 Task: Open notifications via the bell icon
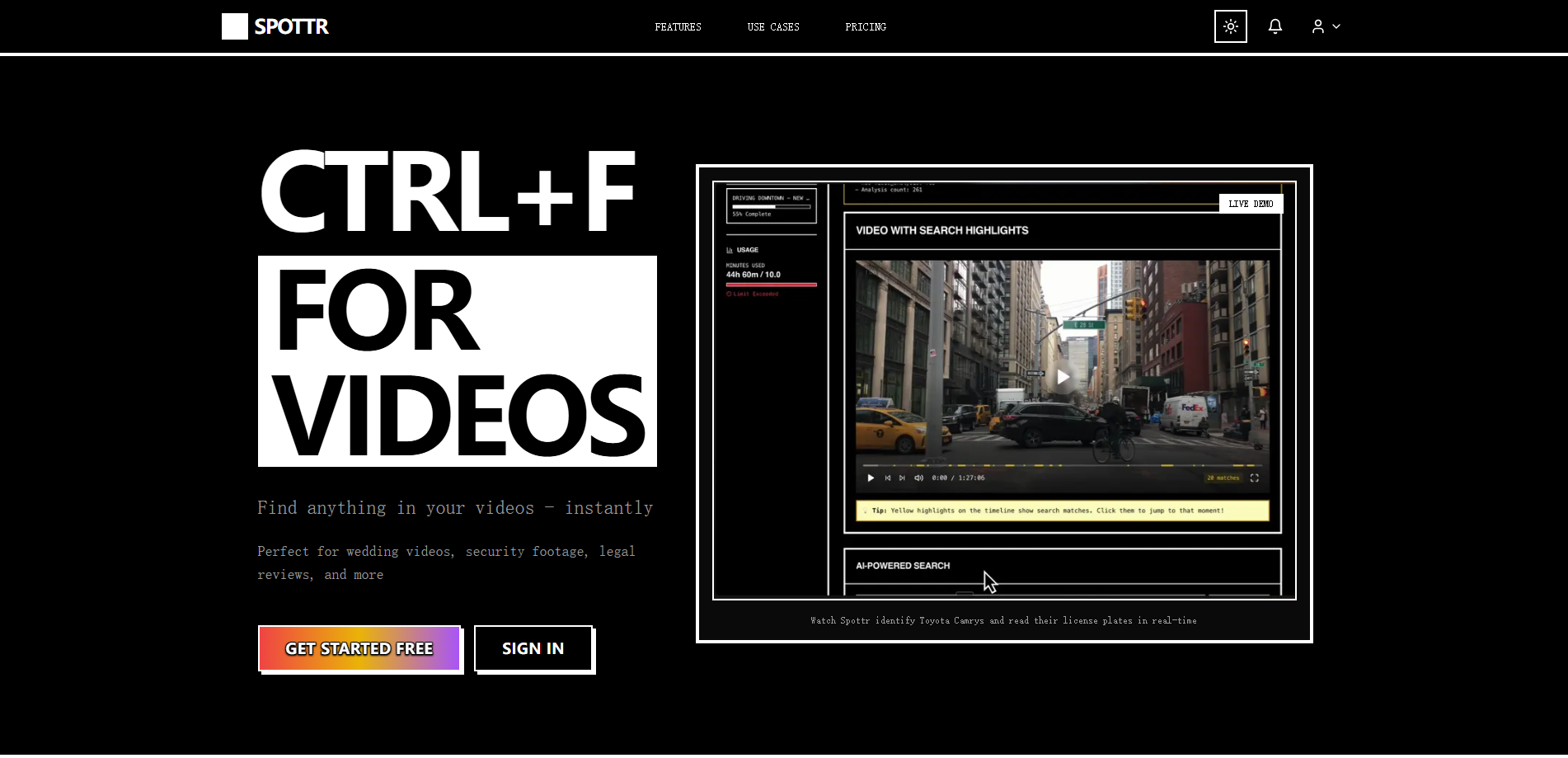pos(1275,26)
